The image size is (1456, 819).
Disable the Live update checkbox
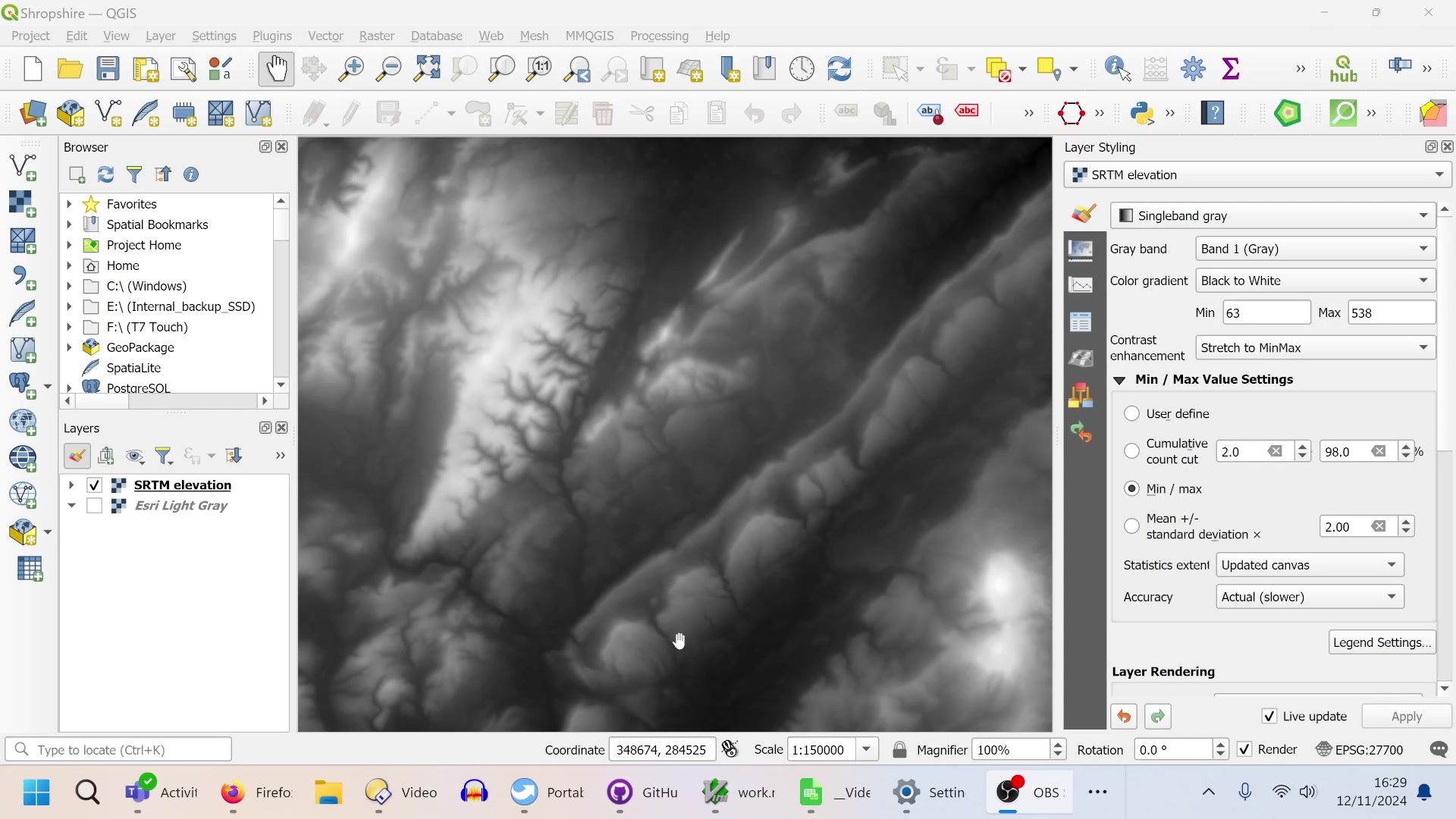[x=1269, y=716]
